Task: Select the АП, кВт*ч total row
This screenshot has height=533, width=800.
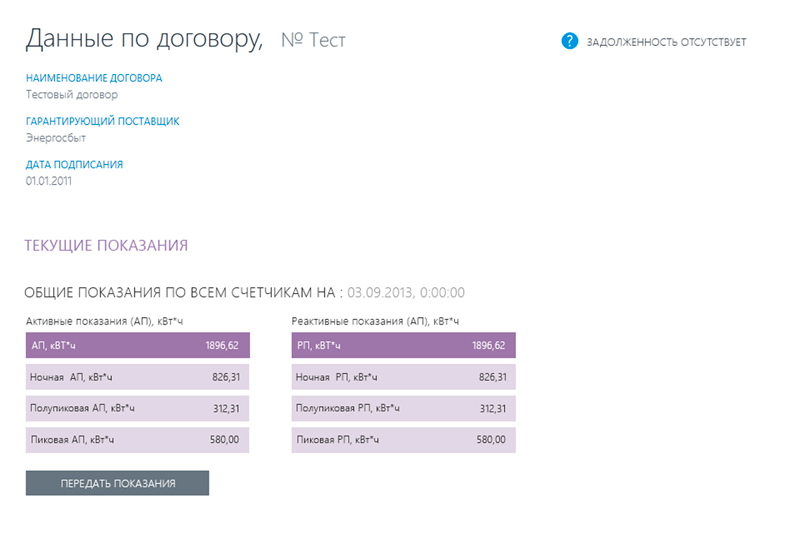Action: [138, 346]
